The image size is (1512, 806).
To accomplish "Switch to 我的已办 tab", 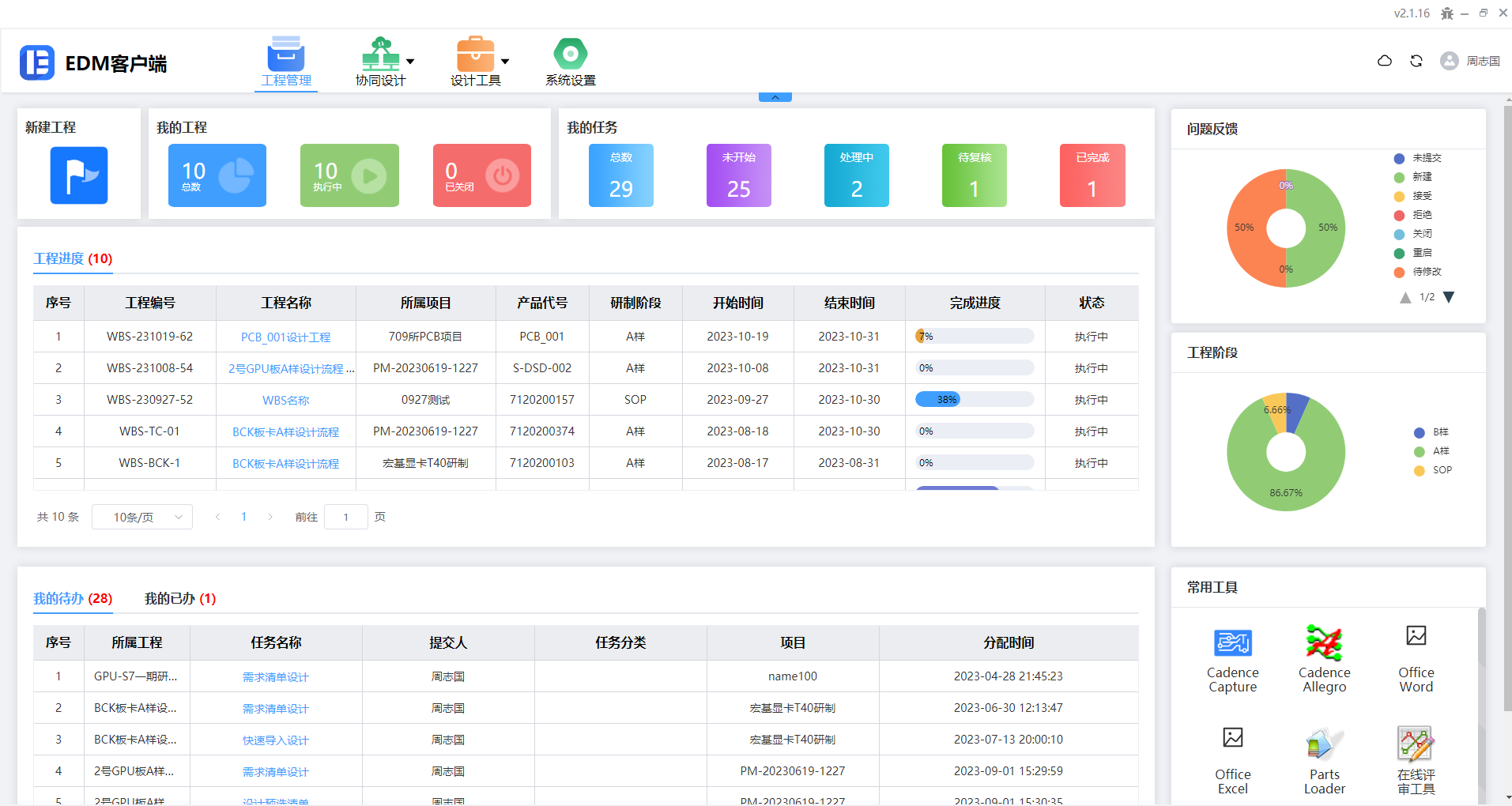I will click(179, 598).
